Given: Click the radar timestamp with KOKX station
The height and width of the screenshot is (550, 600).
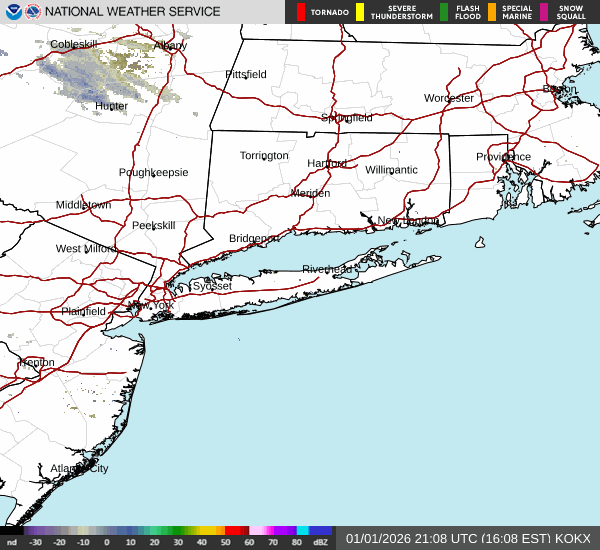Looking at the screenshot, I should pos(469,538).
